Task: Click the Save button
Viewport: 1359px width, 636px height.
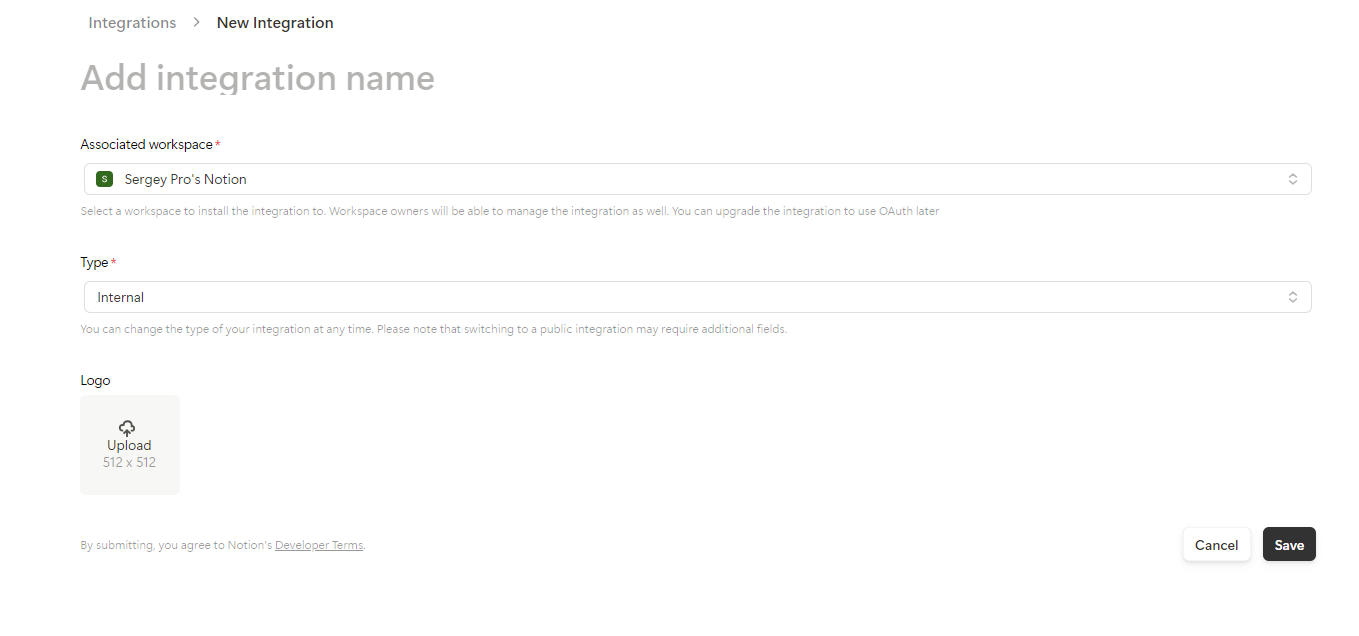Action: tap(1289, 545)
